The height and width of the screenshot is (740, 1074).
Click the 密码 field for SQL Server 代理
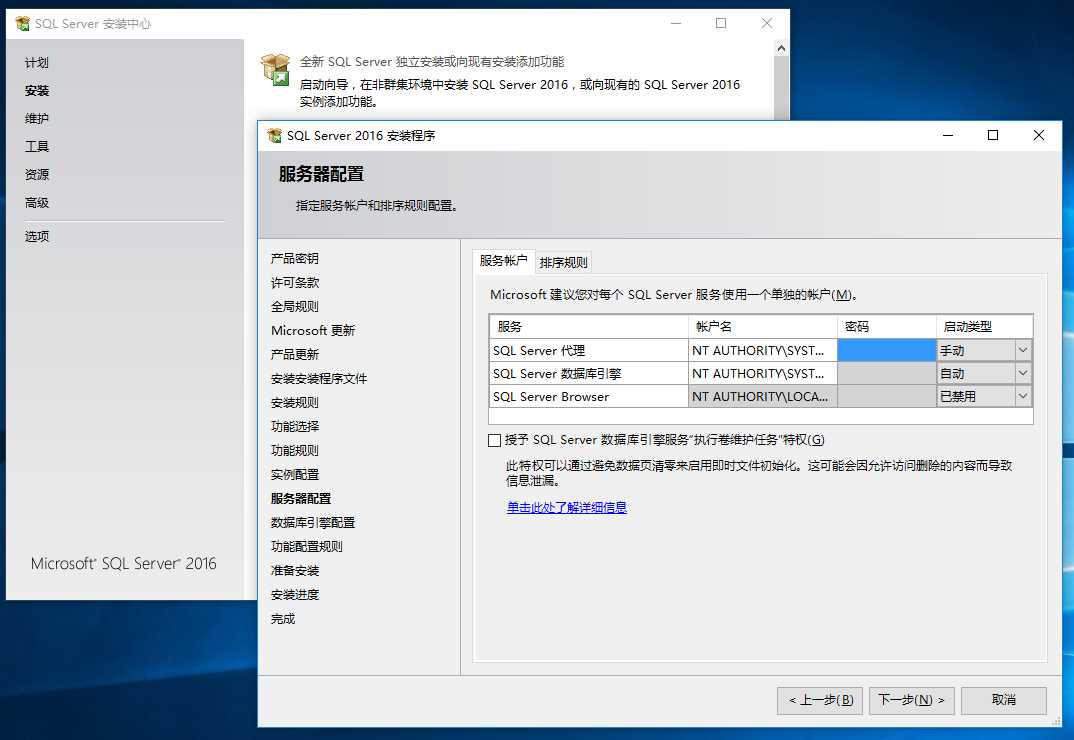click(x=886, y=349)
